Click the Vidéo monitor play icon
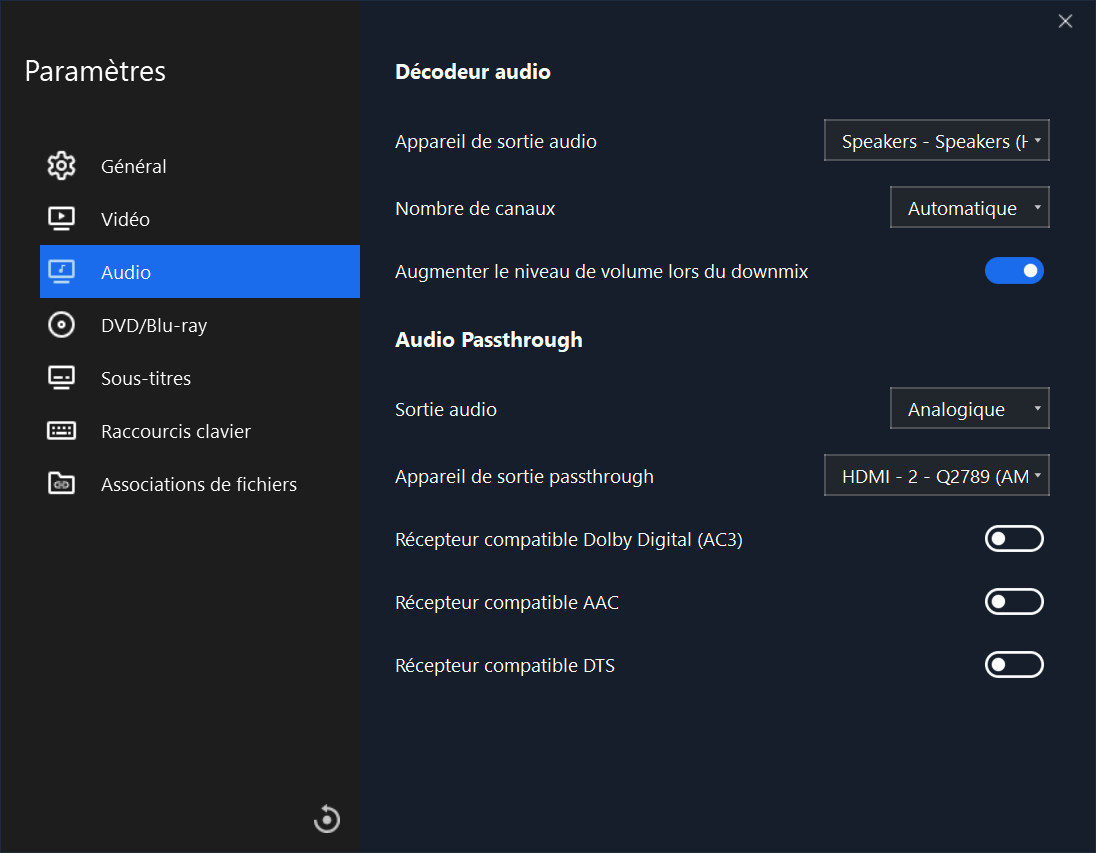 pyautogui.click(x=62, y=219)
